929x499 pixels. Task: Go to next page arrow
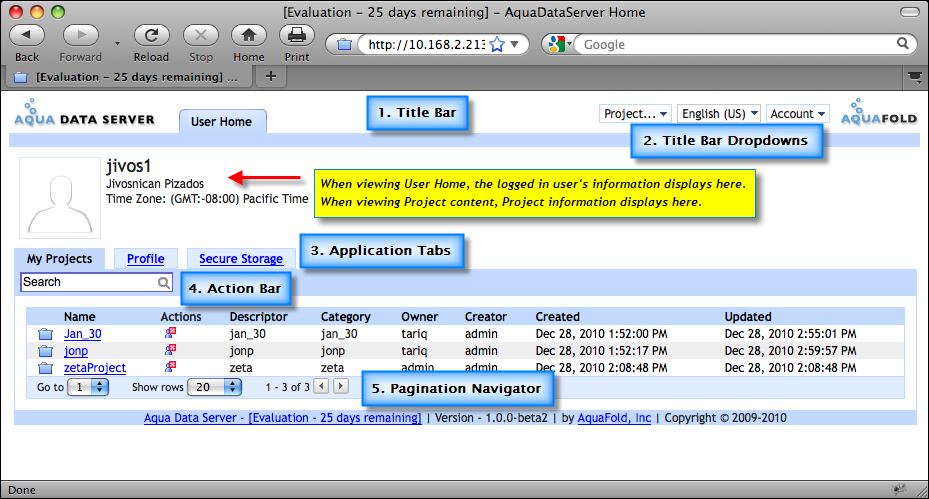click(341, 386)
